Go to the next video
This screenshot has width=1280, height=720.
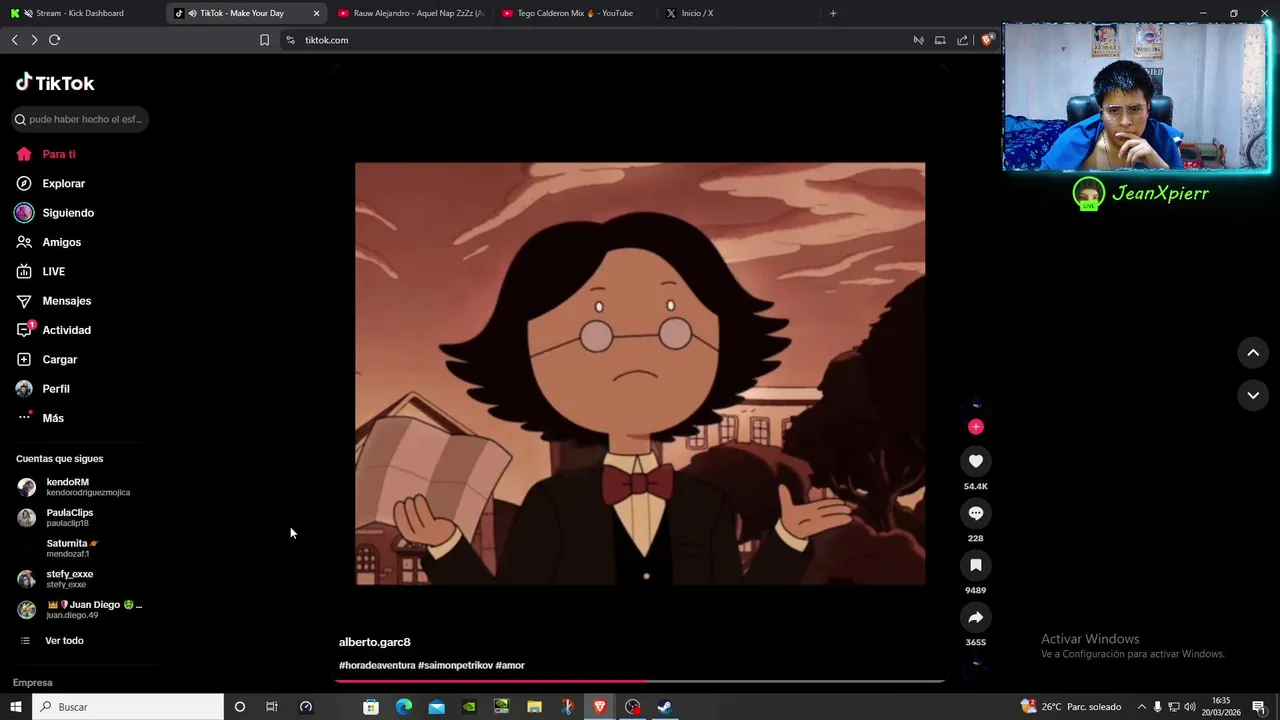[1253, 396]
